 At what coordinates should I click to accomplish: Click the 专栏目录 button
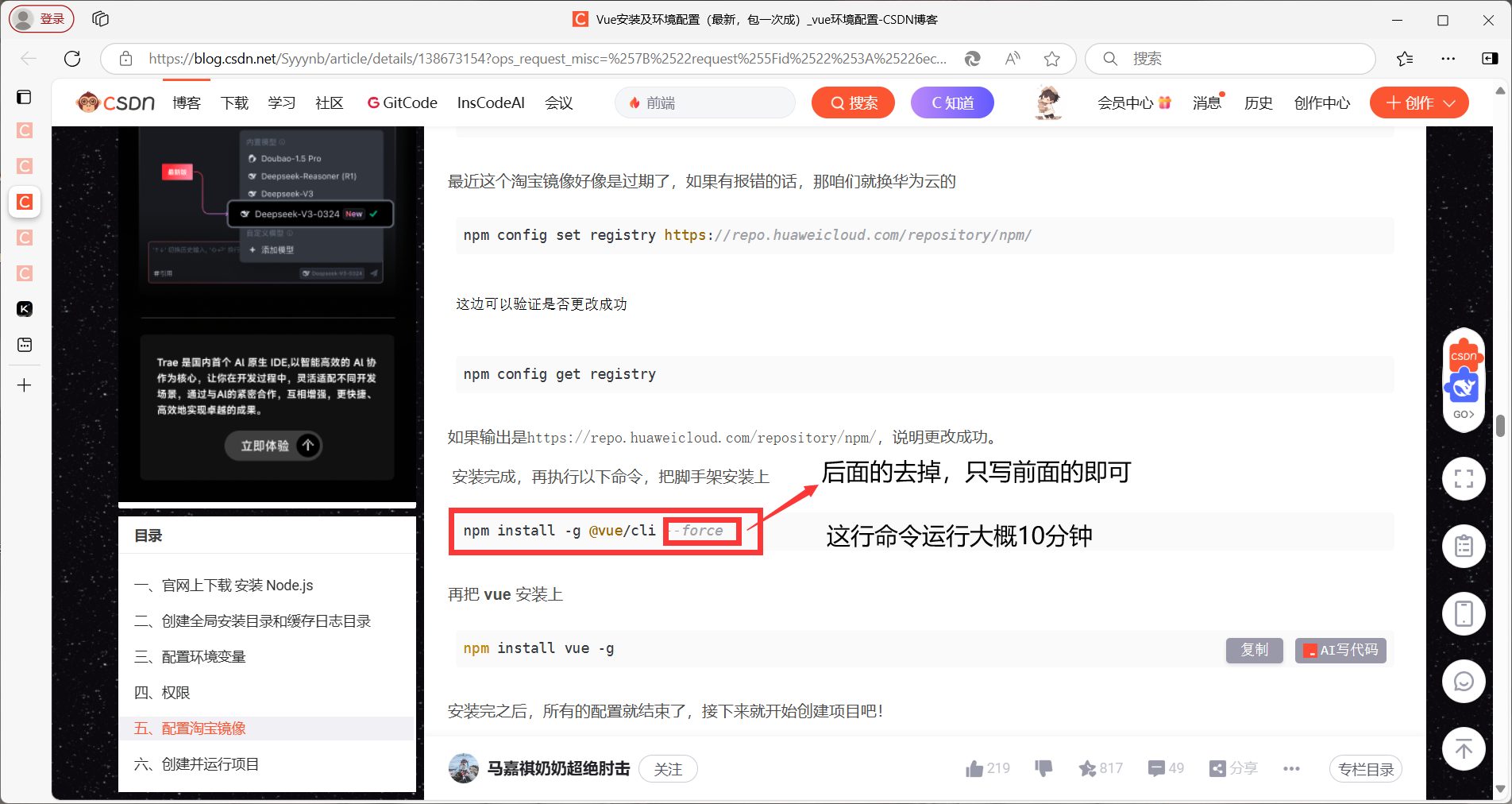pyautogui.click(x=1366, y=769)
